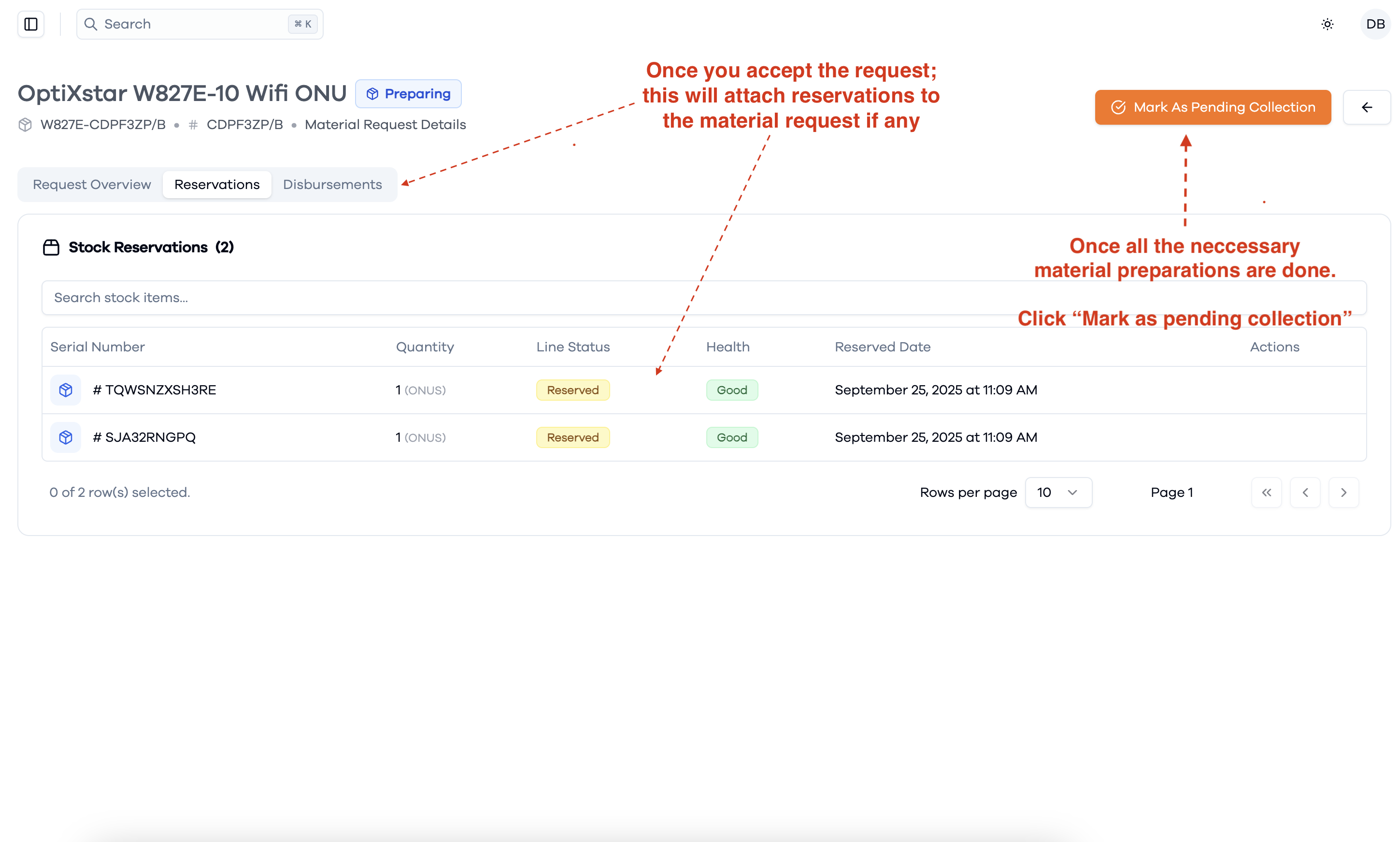The image size is (1400, 842).
Task: Click the top Search bar
Action: pos(200,24)
